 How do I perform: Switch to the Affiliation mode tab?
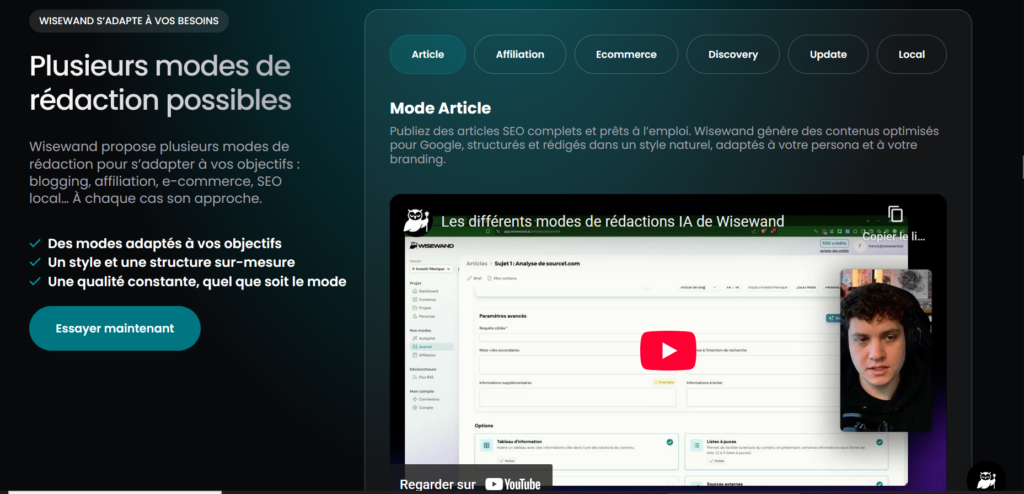[520, 54]
